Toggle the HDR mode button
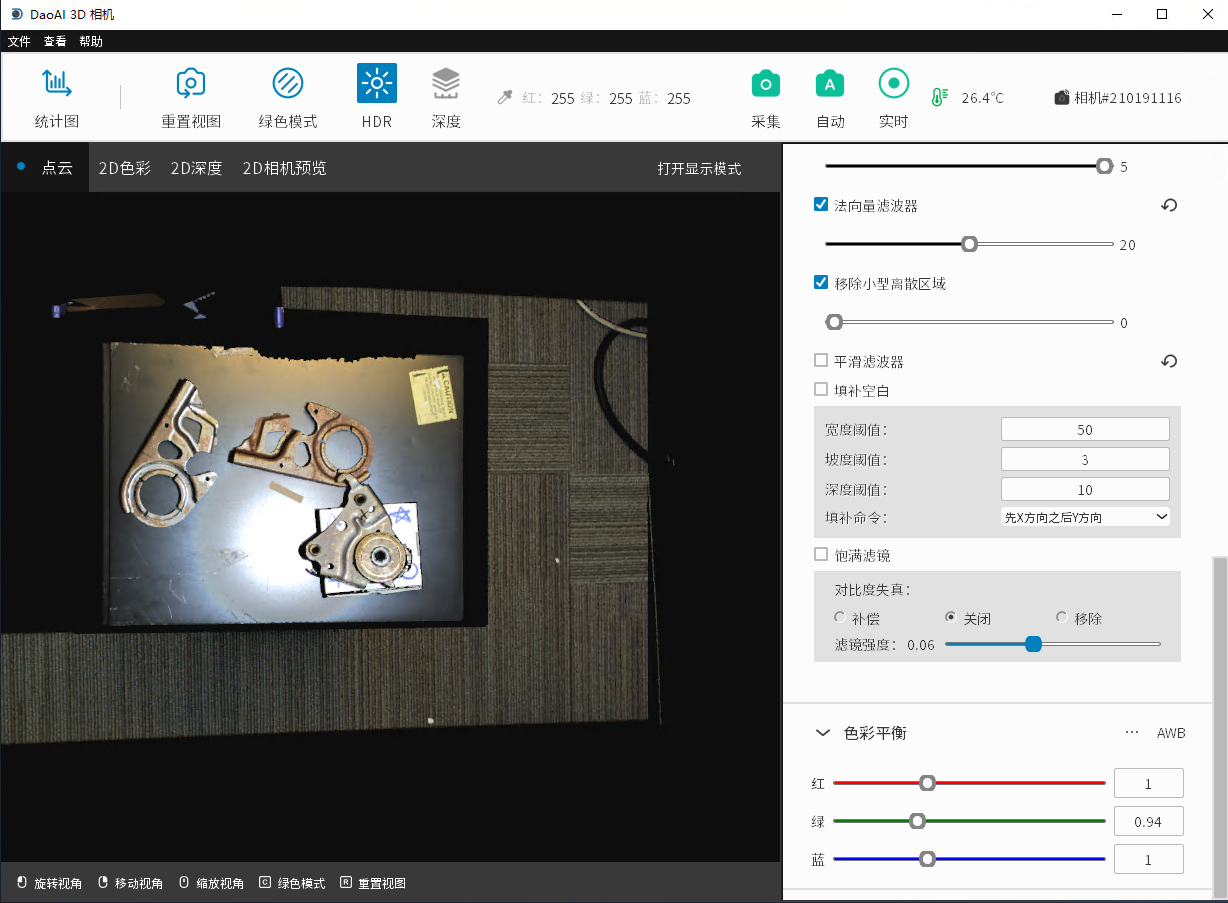 tap(377, 85)
